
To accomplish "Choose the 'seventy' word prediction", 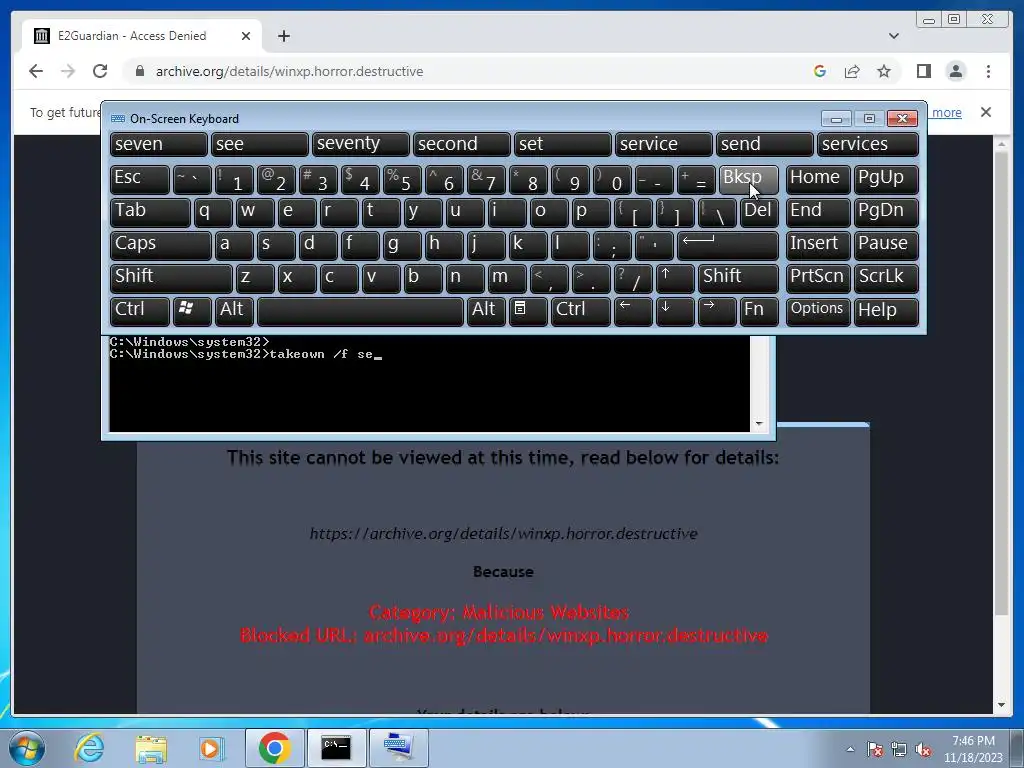I will pyautogui.click(x=360, y=144).
